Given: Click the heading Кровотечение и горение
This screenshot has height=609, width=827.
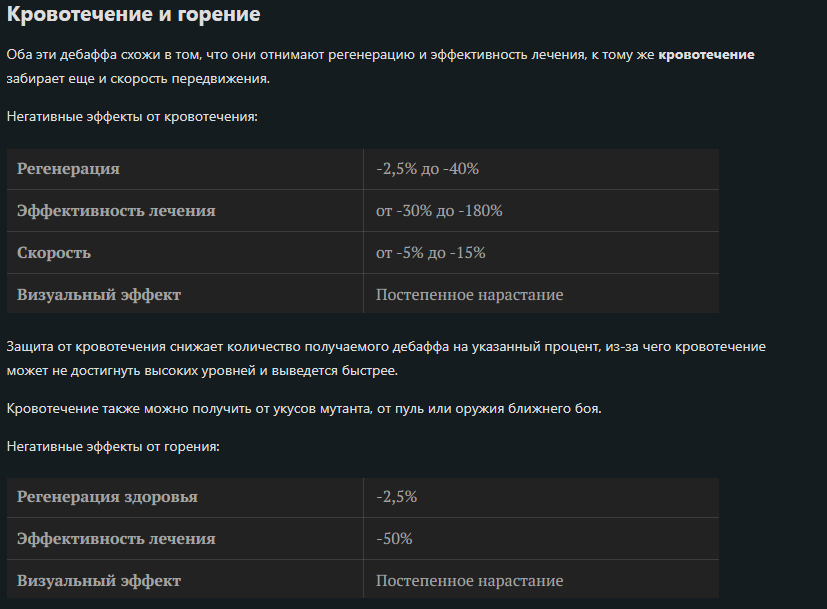Looking at the screenshot, I should pos(133,14).
